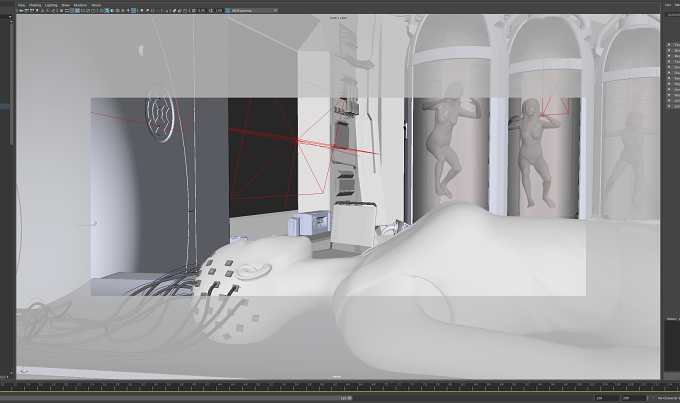Click the Screen Space Ambient Occlusion icon
This screenshot has width=680, height=403.
coord(142,10)
